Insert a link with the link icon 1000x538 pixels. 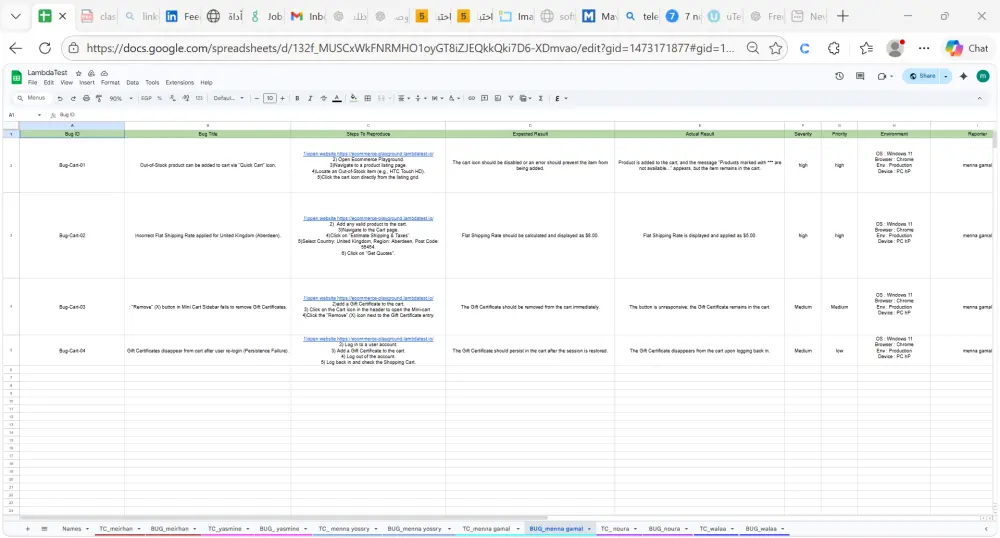point(471,99)
